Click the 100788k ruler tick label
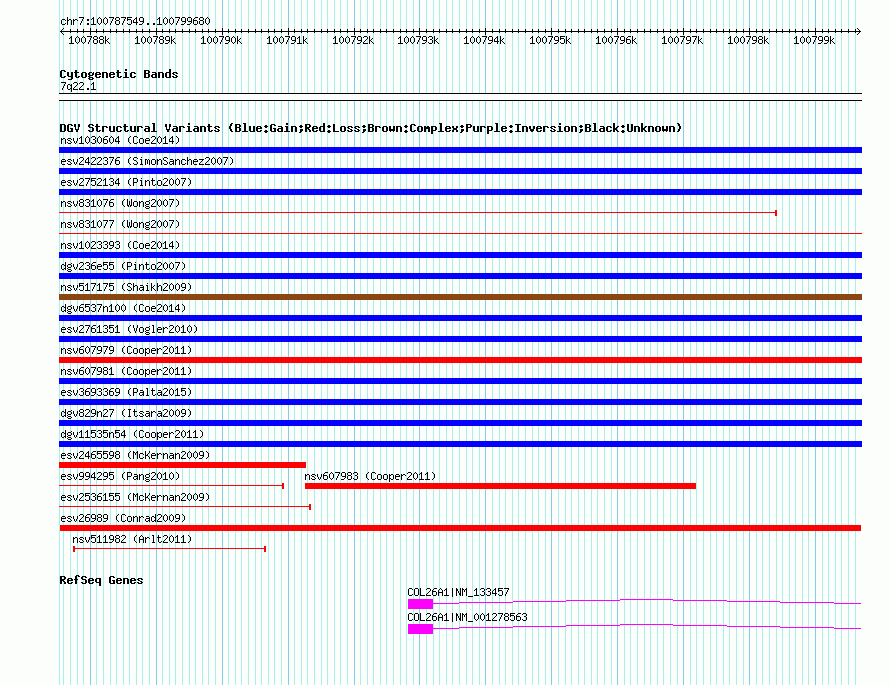This screenshot has height=685, width=890. point(89,40)
